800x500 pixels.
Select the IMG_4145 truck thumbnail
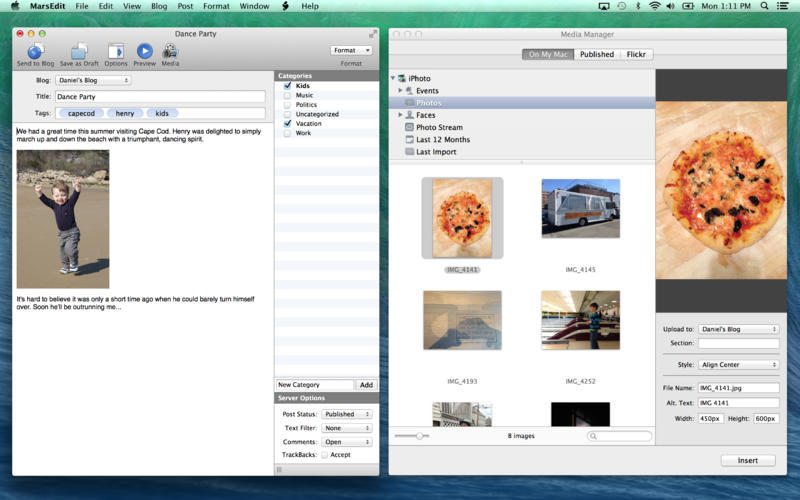coord(580,209)
